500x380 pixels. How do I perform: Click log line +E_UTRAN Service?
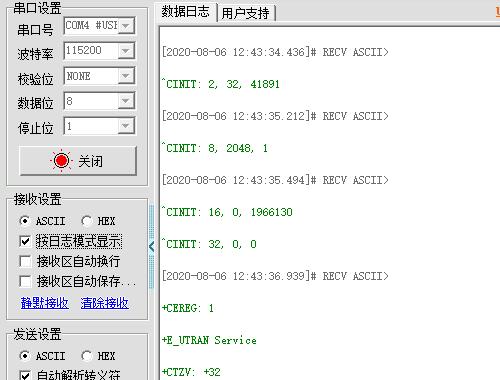click(209, 340)
